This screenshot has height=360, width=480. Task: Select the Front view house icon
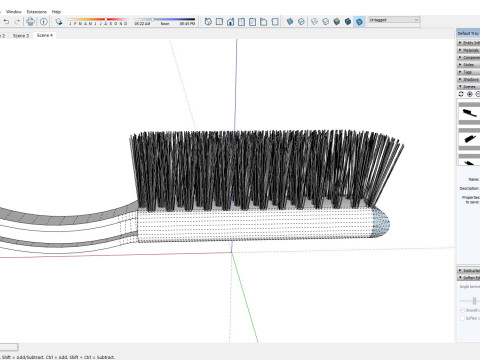pos(230,22)
